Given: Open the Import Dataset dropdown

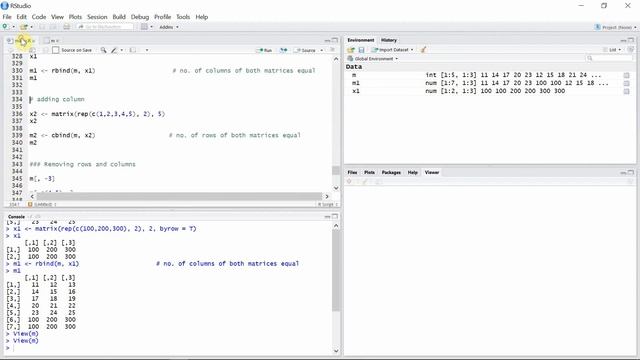Looking at the screenshot, I should [393, 50].
